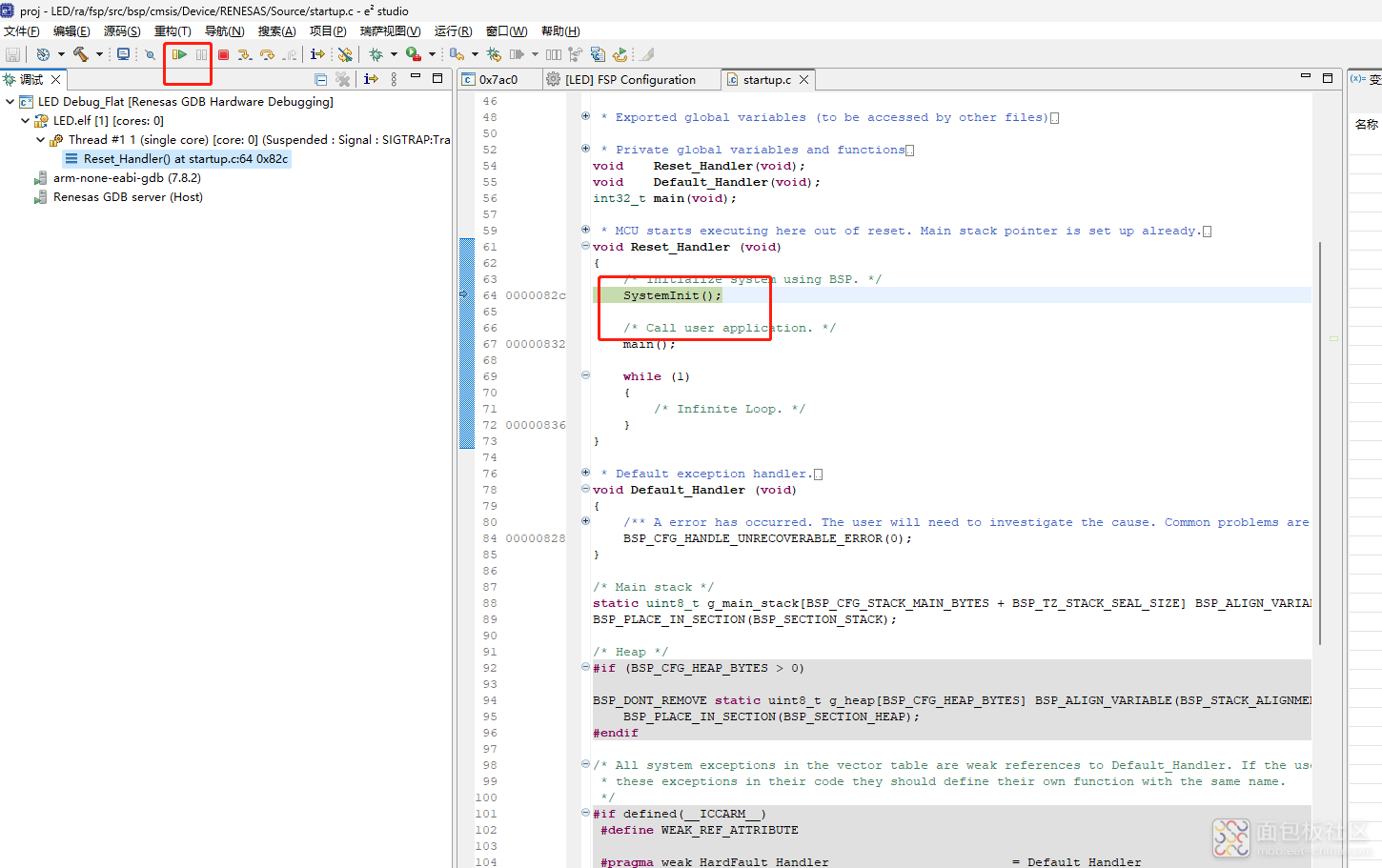Toggle instruction stepping mode in main toolbar
Image resolution: width=1382 pixels, height=868 pixels.
pyautogui.click(x=317, y=54)
